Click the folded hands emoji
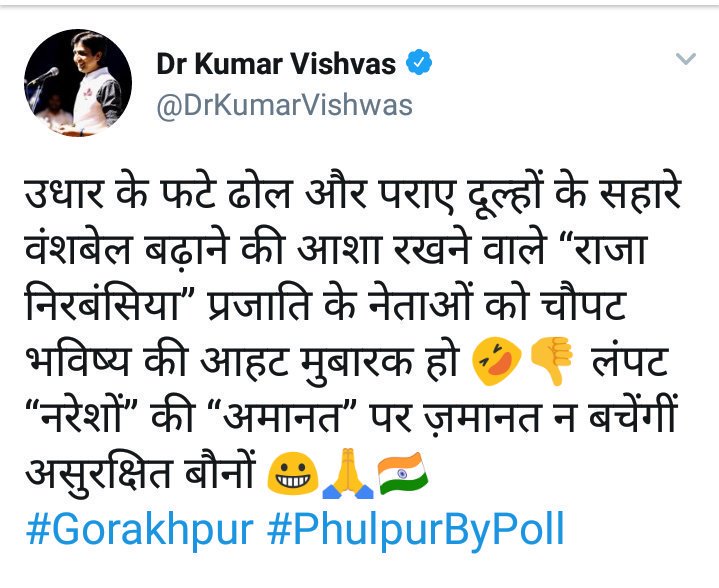The height and width of the screenshot is (588, 719). 348,473
